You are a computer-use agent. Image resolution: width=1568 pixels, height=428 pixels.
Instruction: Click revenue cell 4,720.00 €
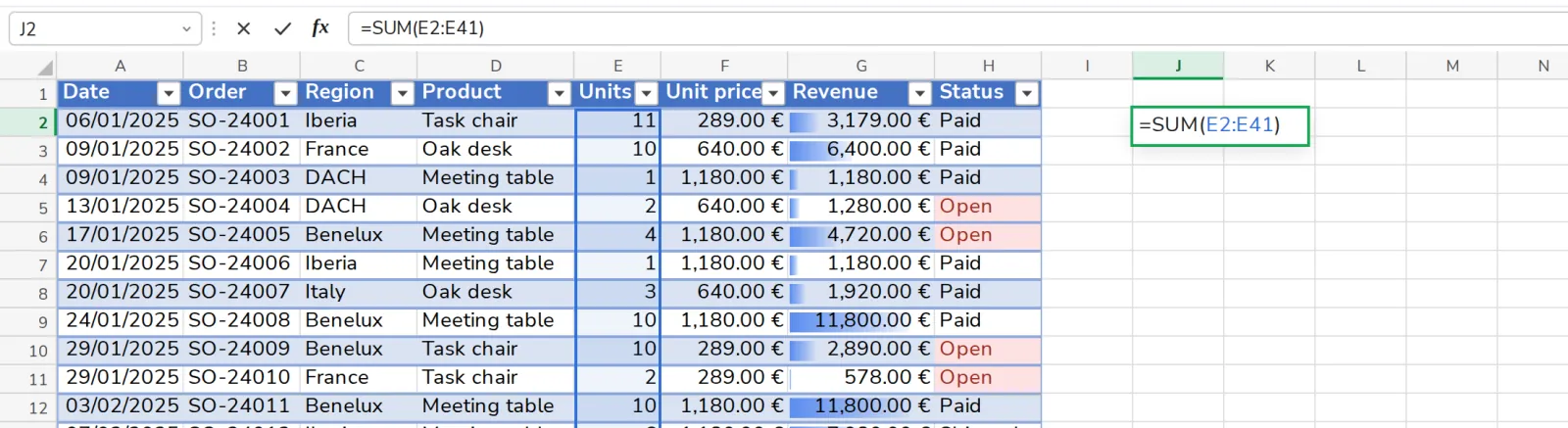[861, 235]
